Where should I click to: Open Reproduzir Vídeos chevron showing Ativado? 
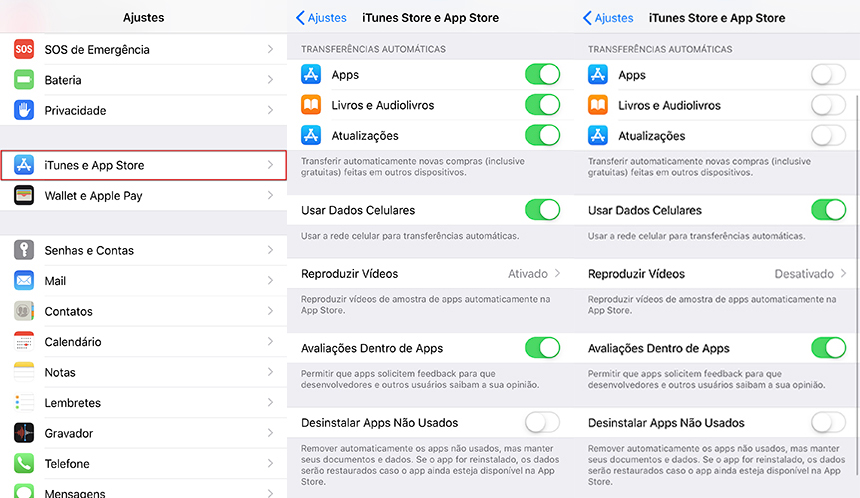[x=557, y=273]
